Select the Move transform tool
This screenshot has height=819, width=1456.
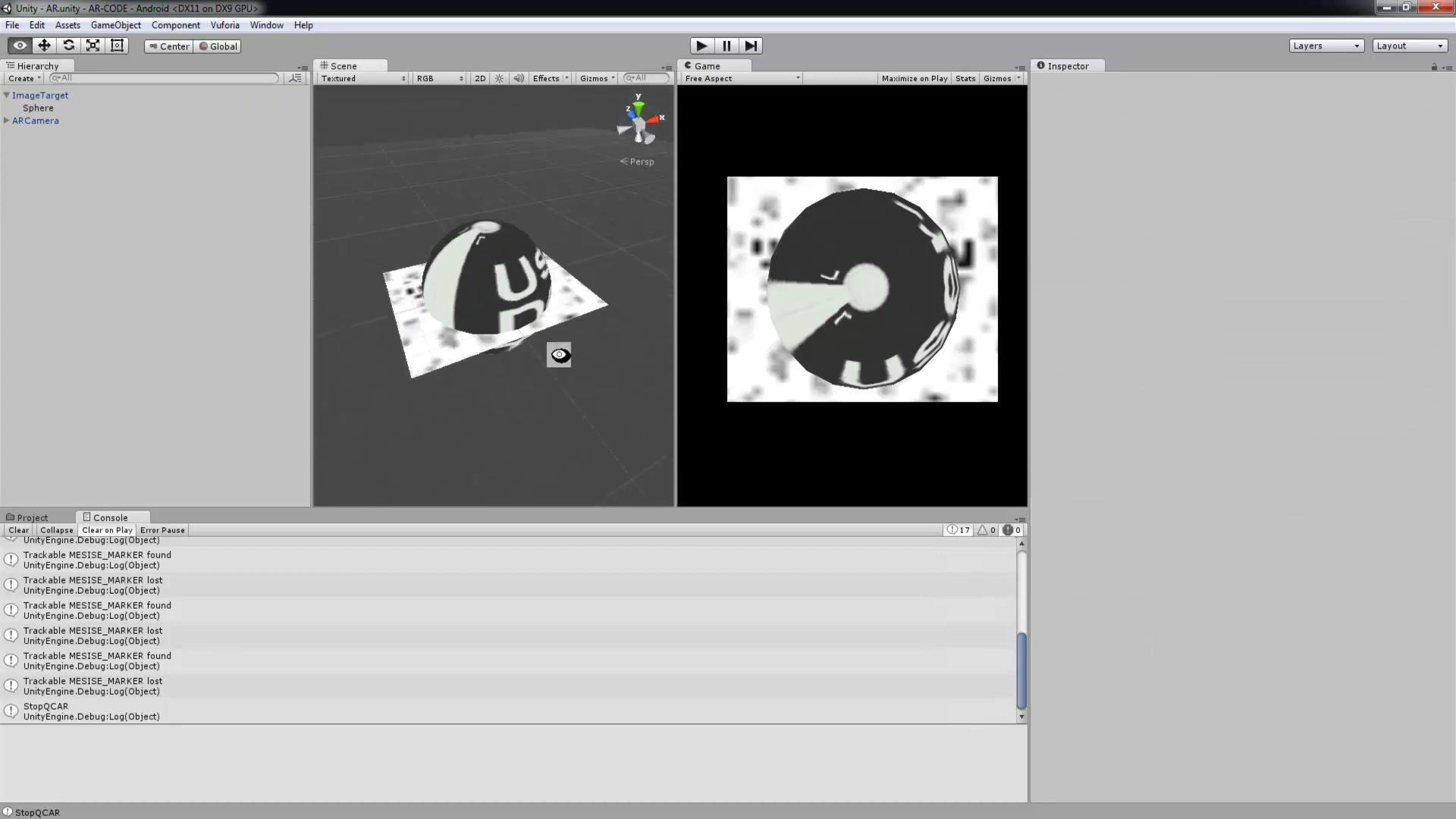(x=44, y=45)
